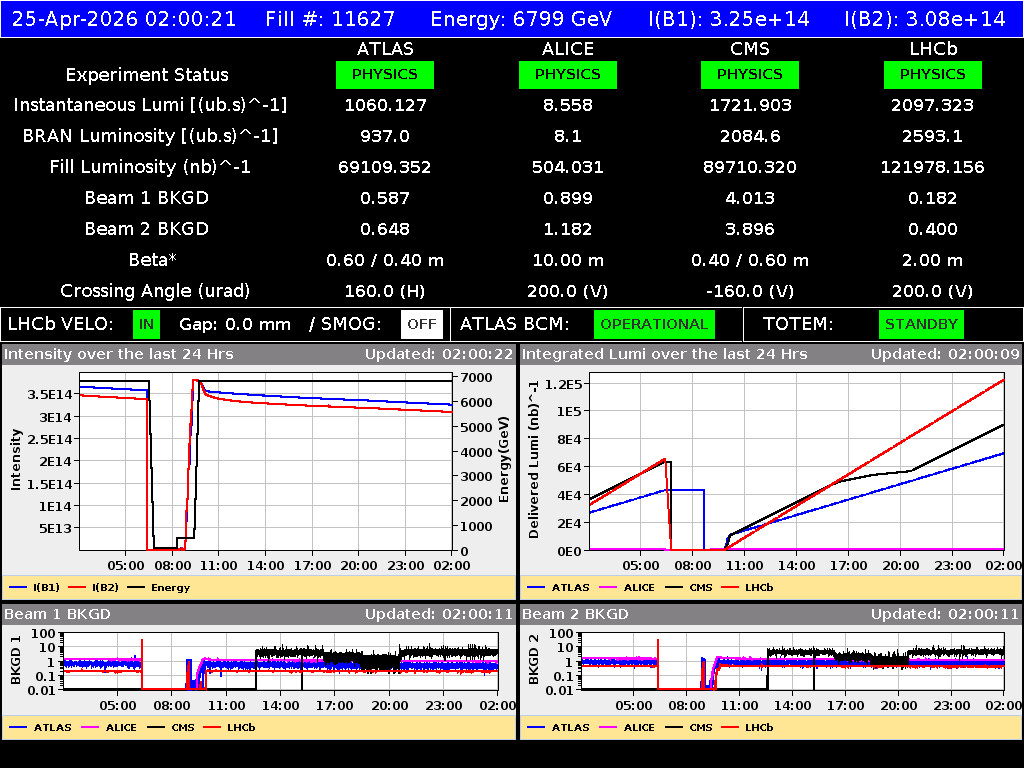Image resolution: width=1024 pixels, height=768 pixels.
Task: Click CMS legend in Beam 1 BKGD chart
Action: (x=171, y=727)
